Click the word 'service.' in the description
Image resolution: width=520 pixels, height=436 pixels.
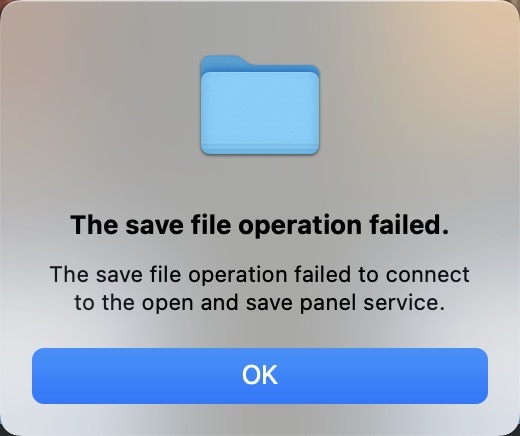point(404,303)
